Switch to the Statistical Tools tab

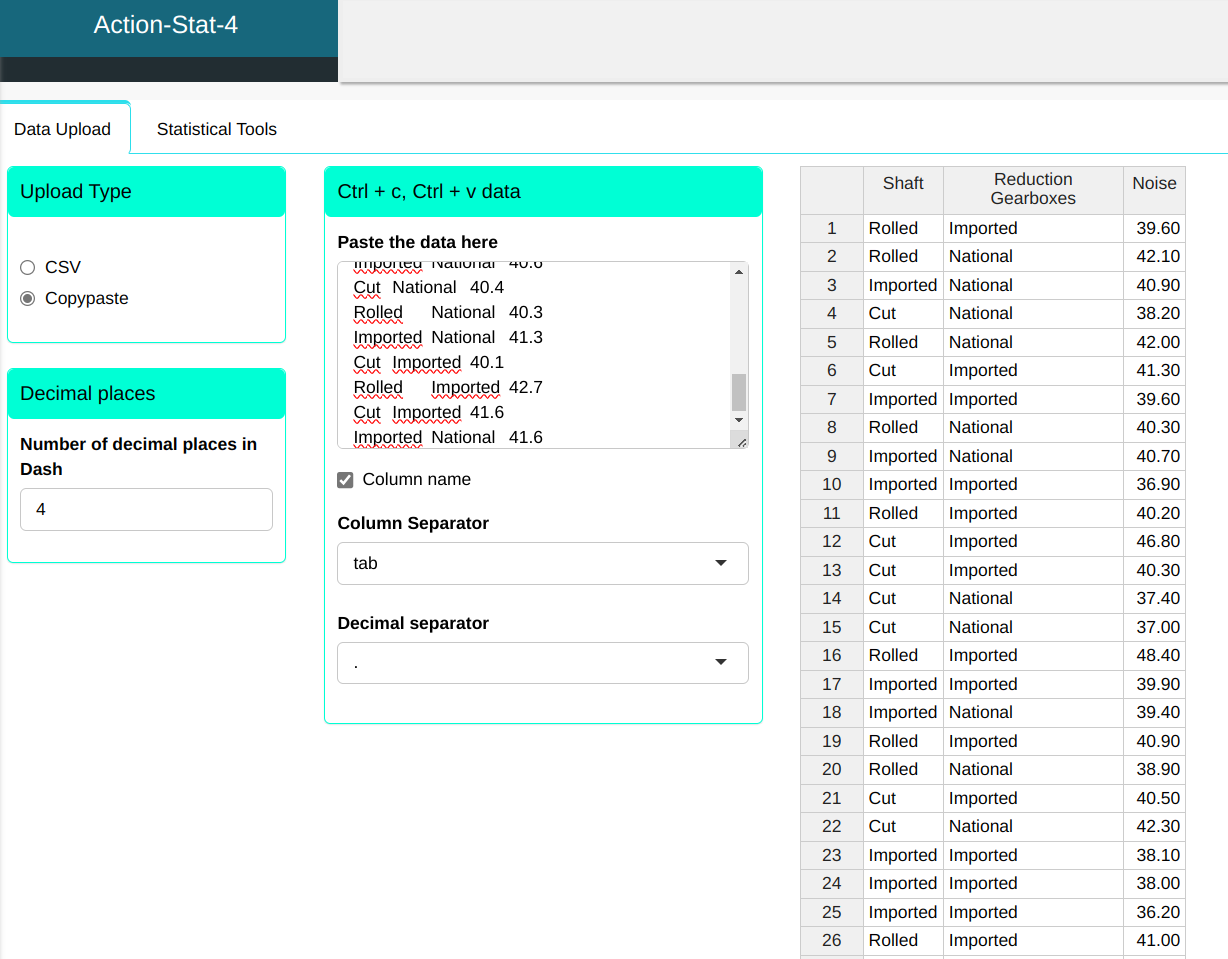pyautogui.click(x=216, y=129)
